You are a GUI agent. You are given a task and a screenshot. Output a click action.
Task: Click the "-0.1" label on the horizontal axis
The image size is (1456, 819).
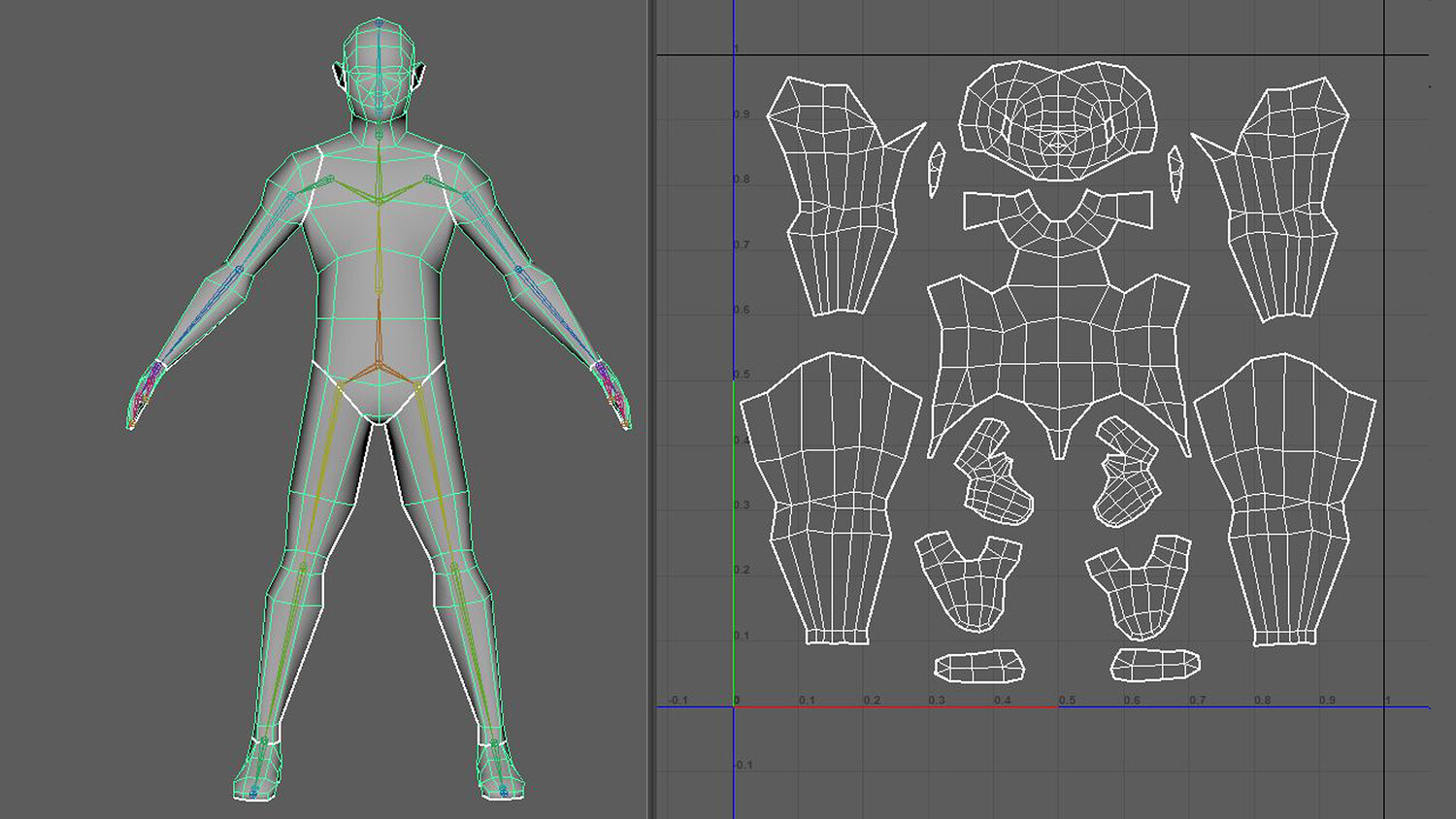[678, 700]
